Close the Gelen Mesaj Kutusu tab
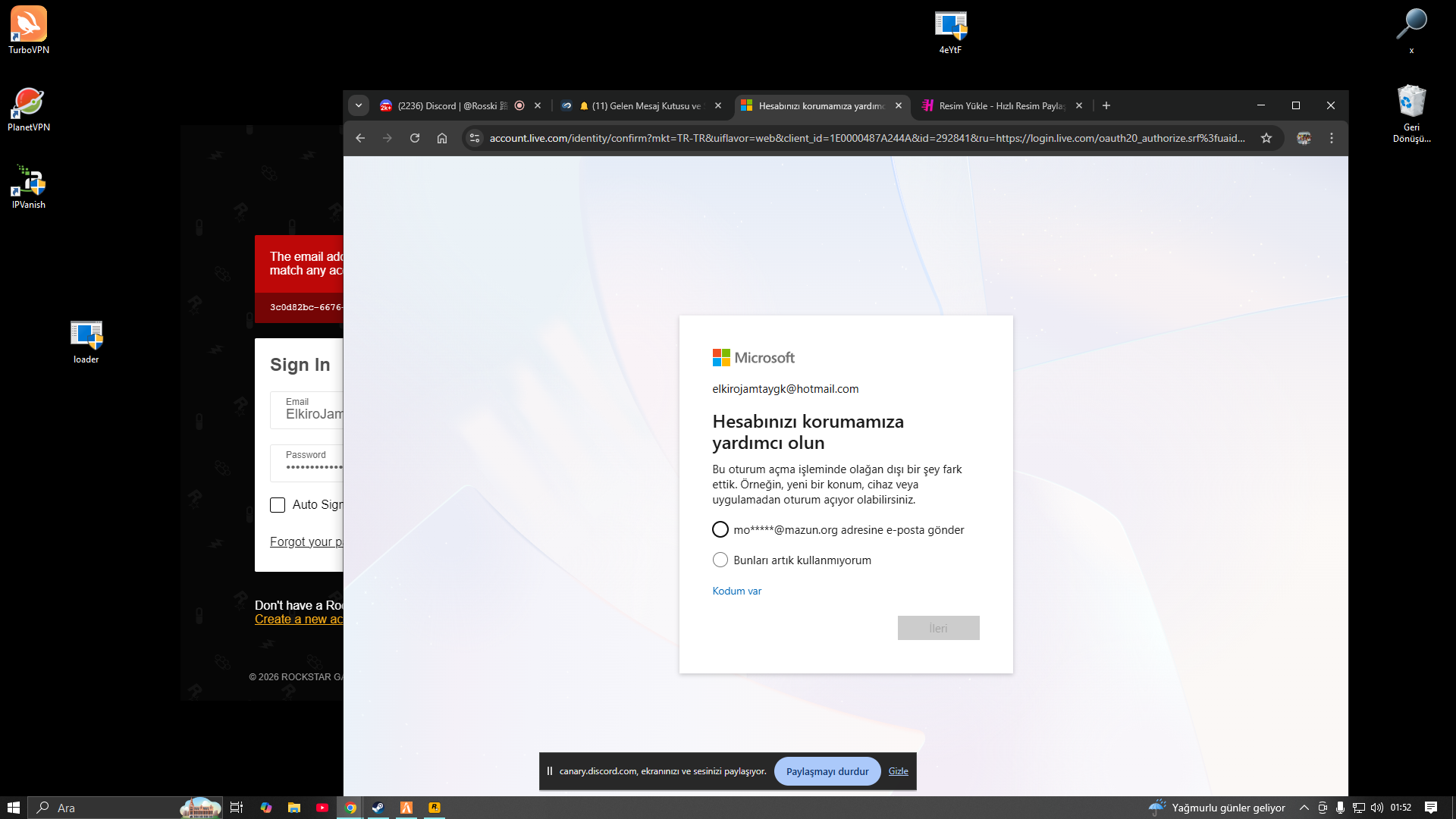 tap(718, 105)
